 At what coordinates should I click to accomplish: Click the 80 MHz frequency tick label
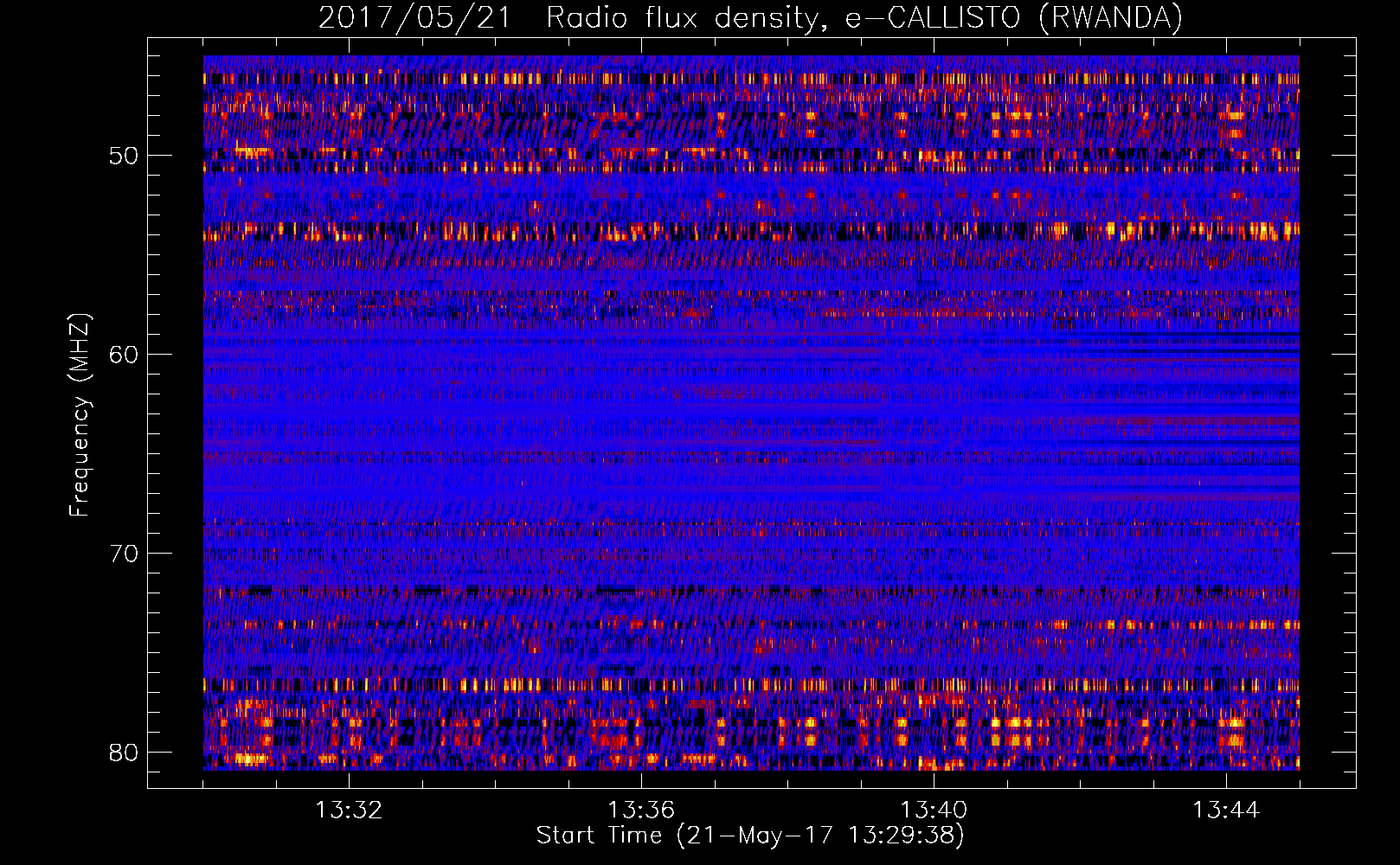[123, 752]
